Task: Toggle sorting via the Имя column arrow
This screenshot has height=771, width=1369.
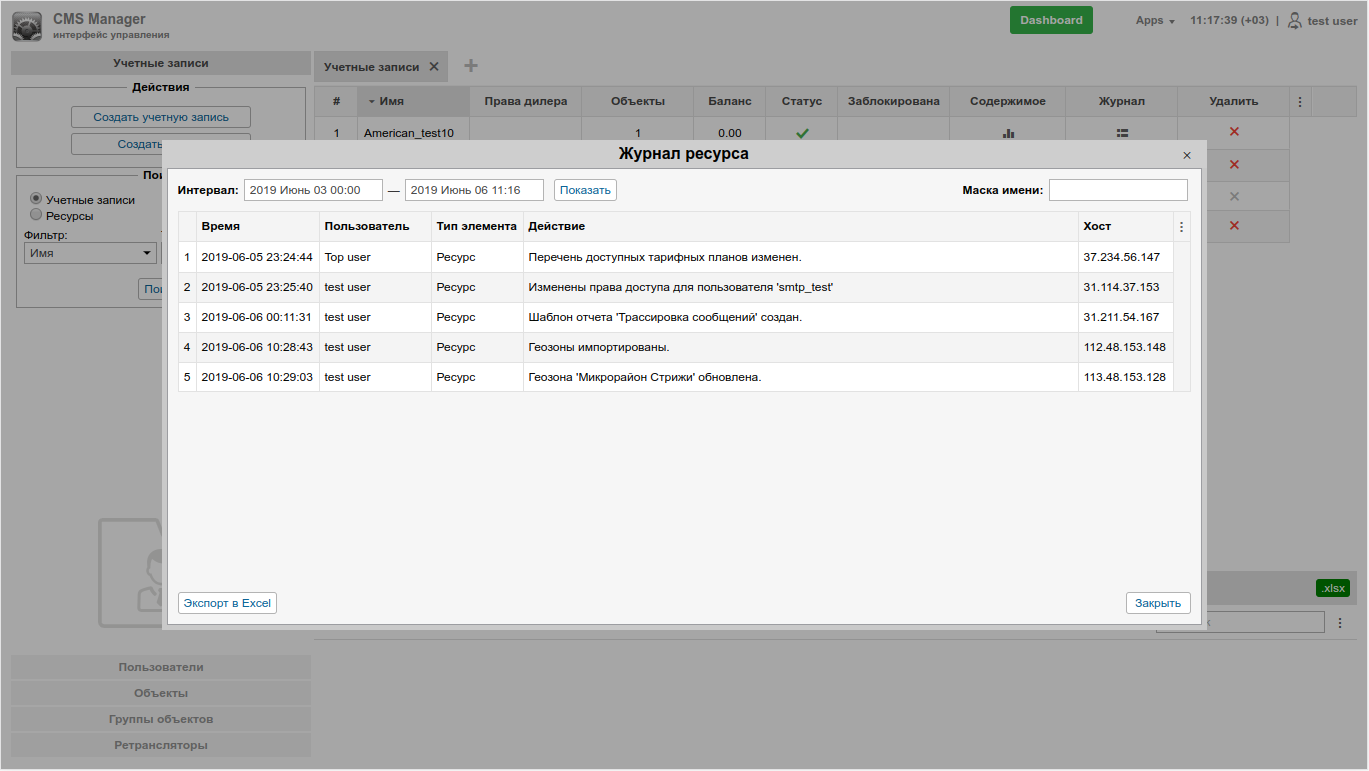Action: pyautogui.click(x=373, y=101)
